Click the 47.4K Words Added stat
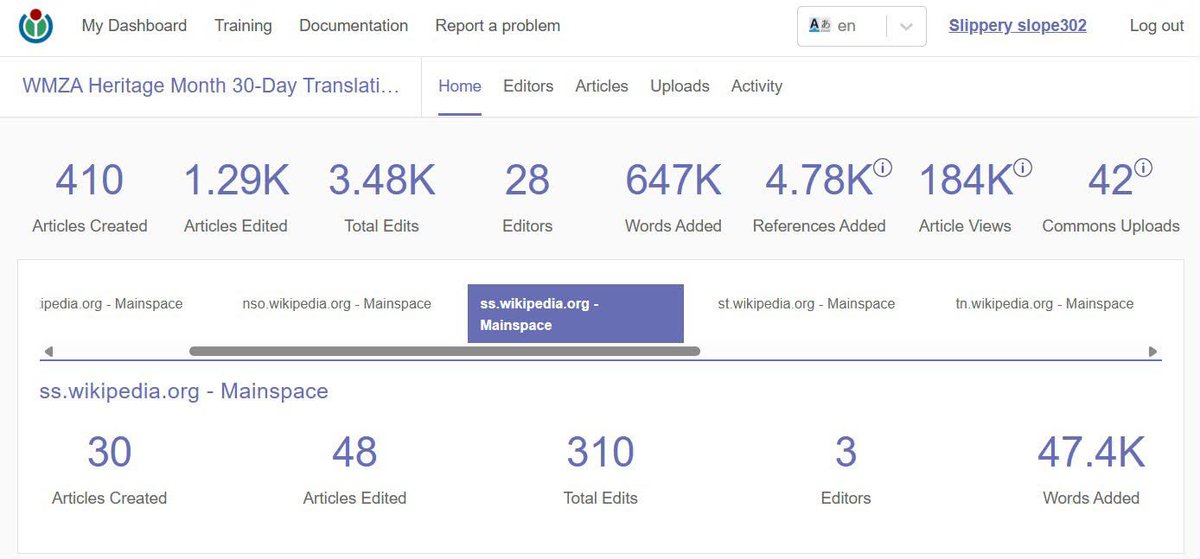Image resolution: width=1200 pixels, height=559 pixels. [1091, 469]
